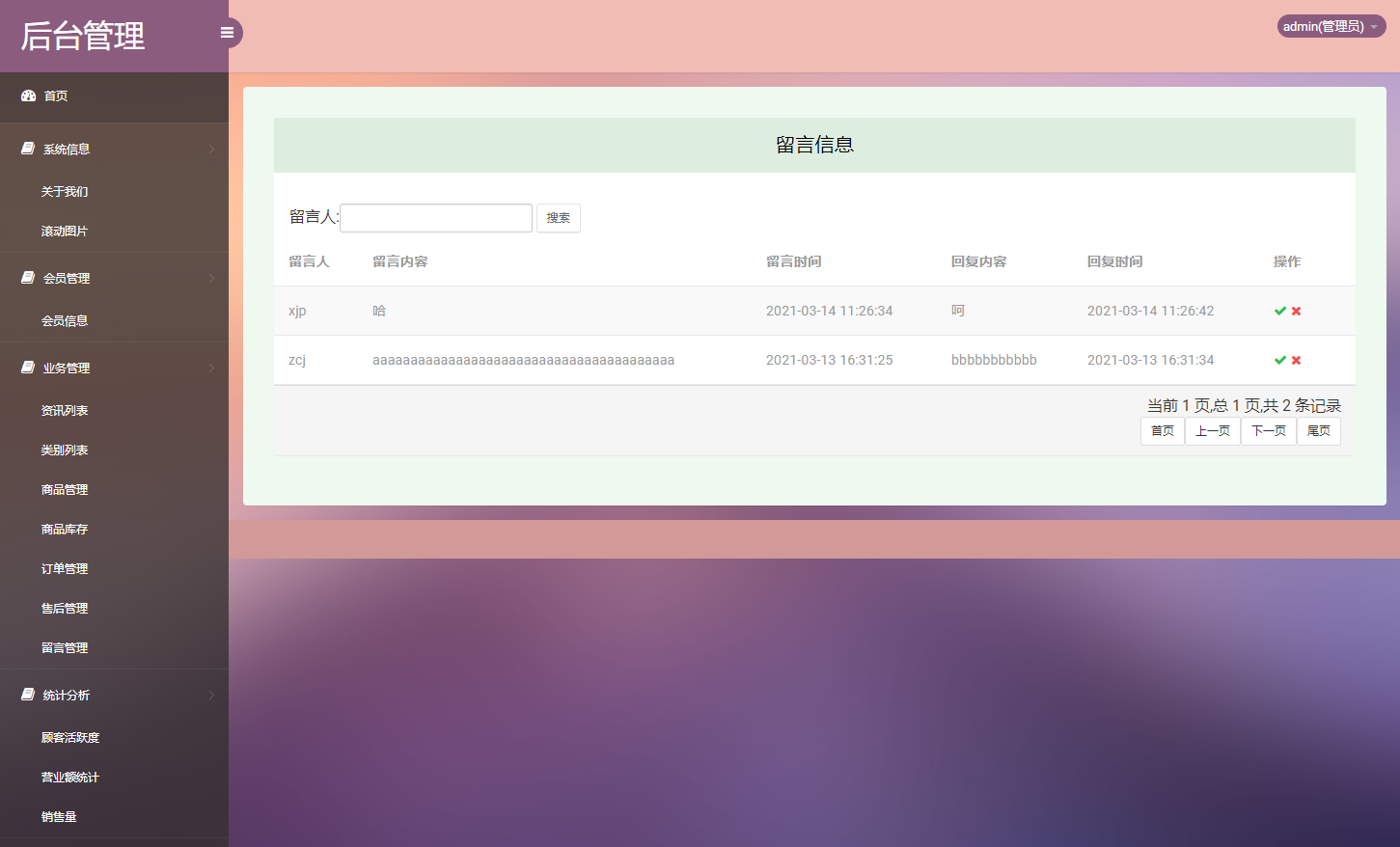
Task: Click the red X icon in zcj's row
Action: [x=1296, y=360]
